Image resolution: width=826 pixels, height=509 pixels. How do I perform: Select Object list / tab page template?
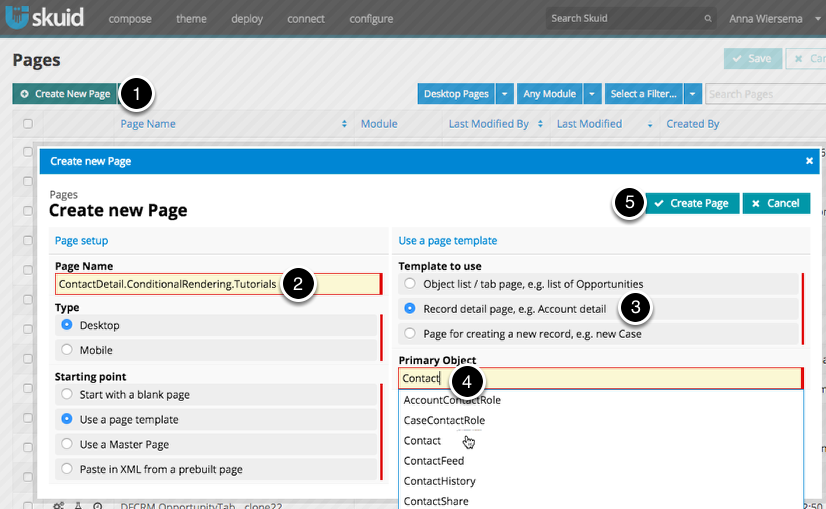[410, 284]
